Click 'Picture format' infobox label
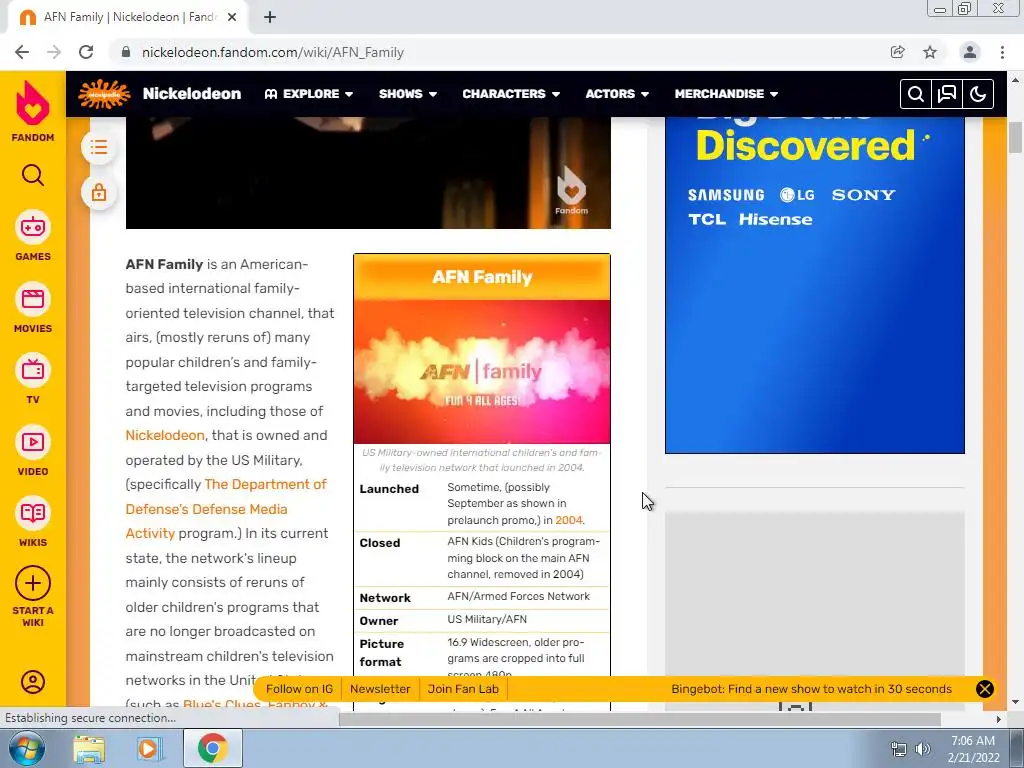The height and width of the screenshot is (768, 1024). click(x=382, y=652)
